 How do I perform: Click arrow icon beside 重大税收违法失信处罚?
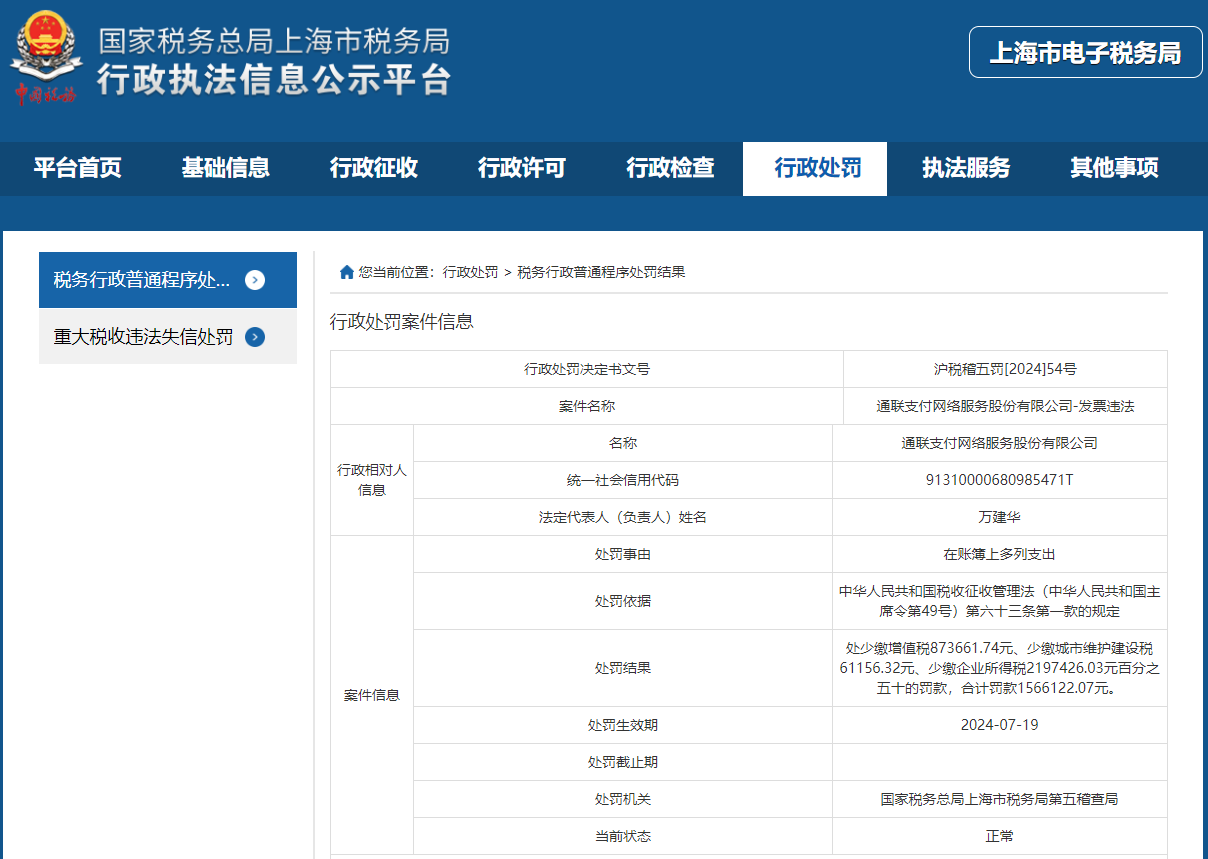[255, 337]
